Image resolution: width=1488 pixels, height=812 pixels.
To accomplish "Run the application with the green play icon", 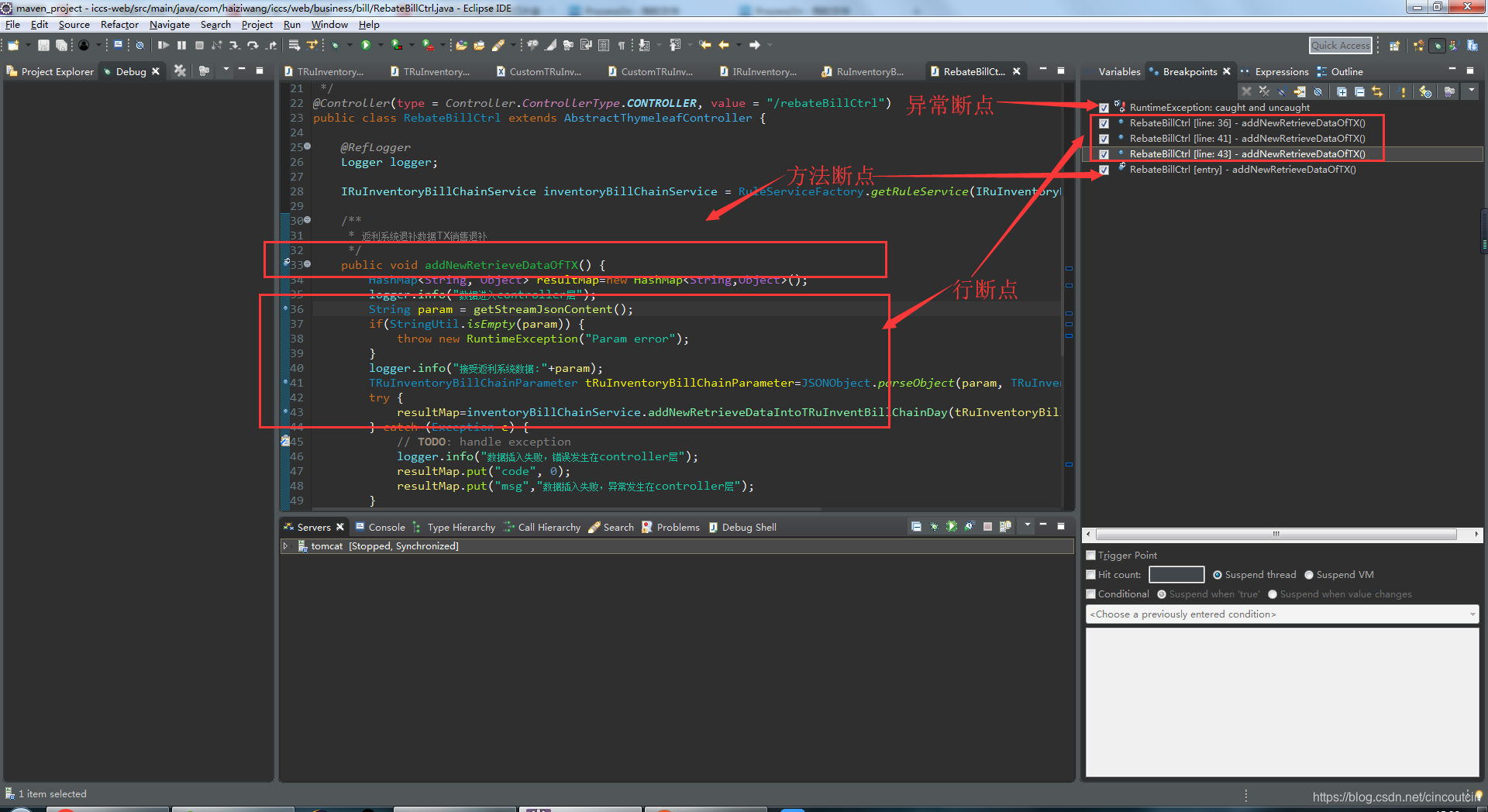I will click(366, 45).
